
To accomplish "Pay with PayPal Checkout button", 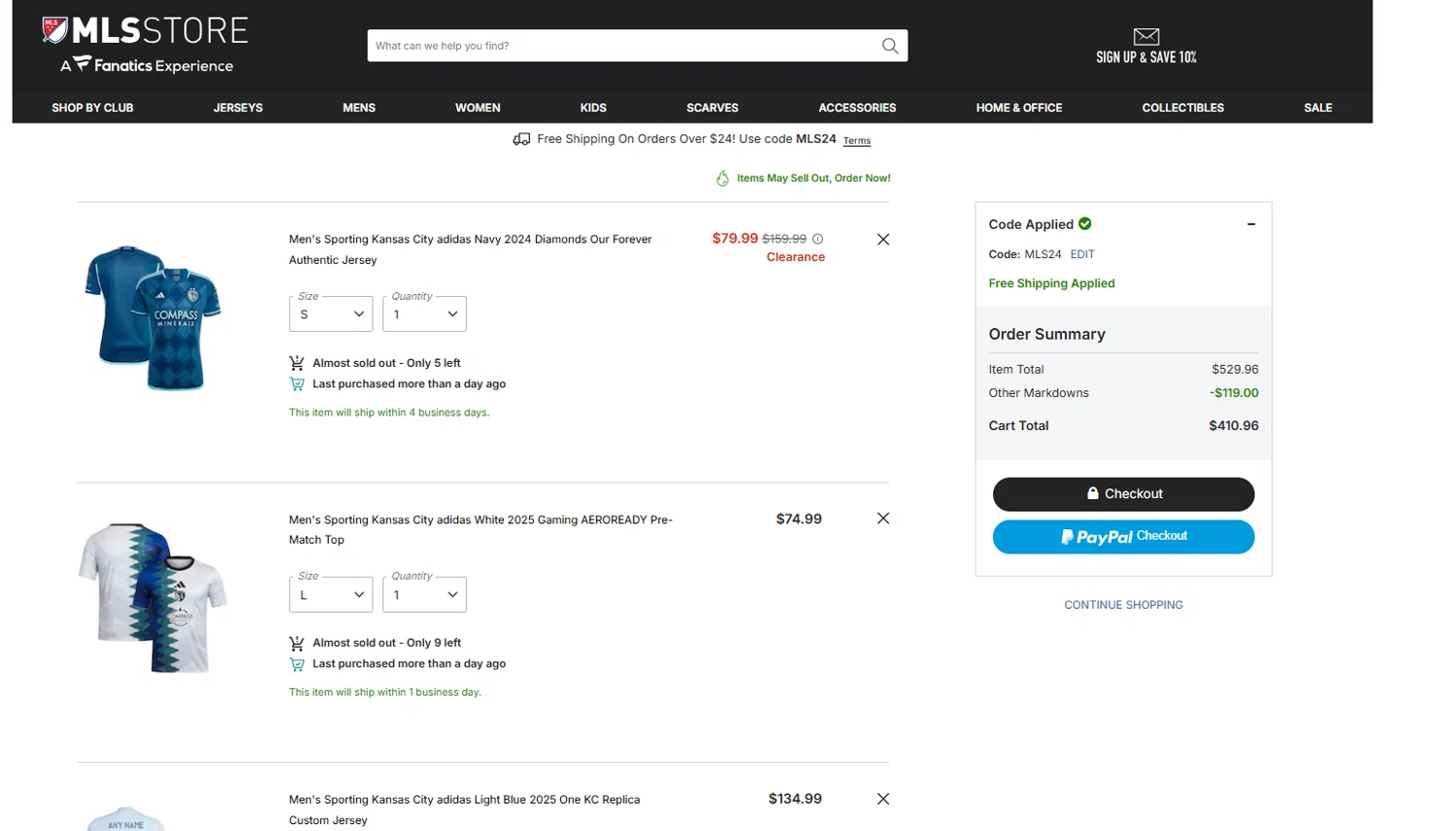I will [1123, 537].
